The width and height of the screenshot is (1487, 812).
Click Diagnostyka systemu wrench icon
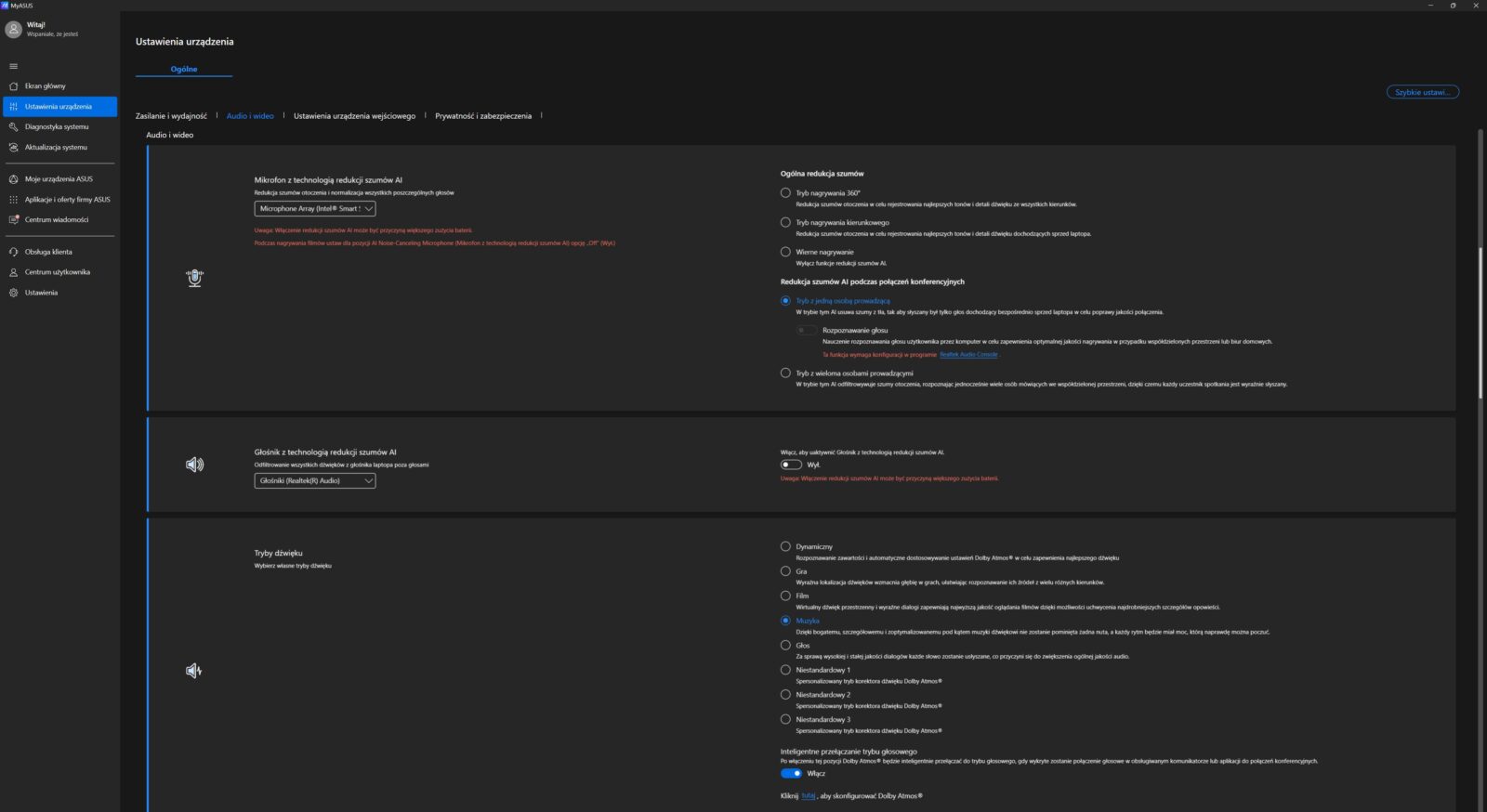click(x=14, y=127)
